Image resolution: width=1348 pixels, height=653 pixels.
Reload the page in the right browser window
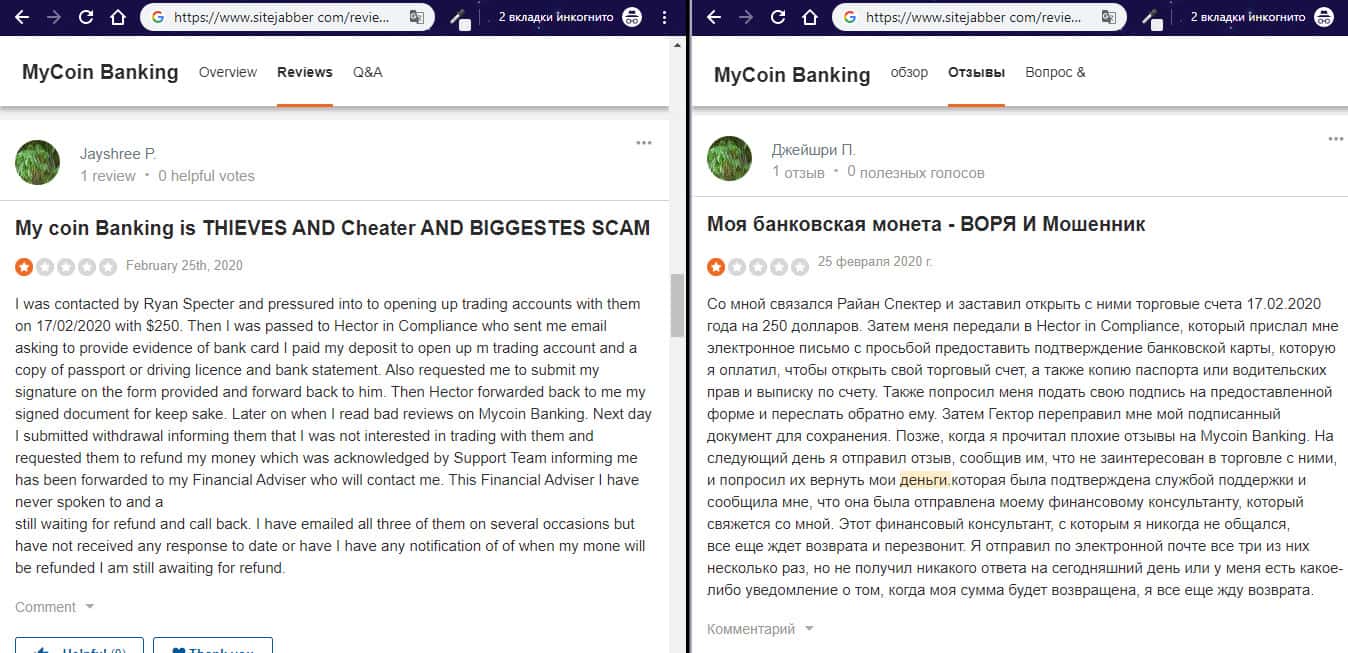778,17
